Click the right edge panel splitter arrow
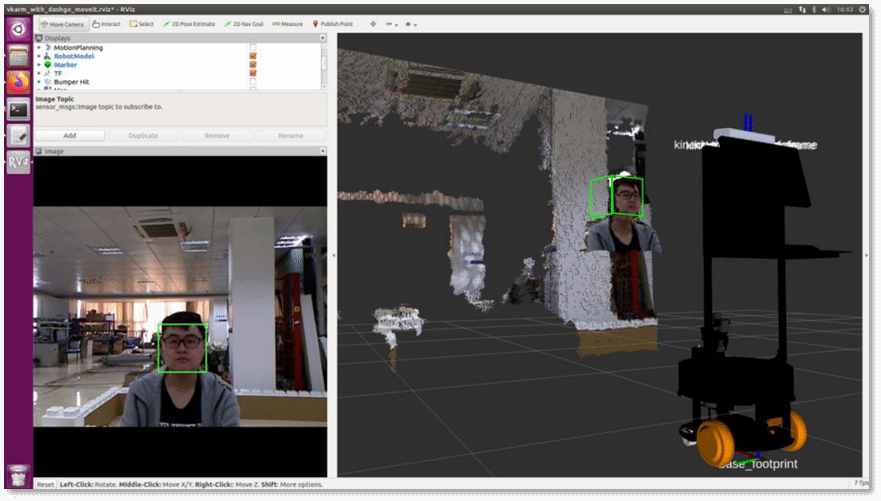 866,255
